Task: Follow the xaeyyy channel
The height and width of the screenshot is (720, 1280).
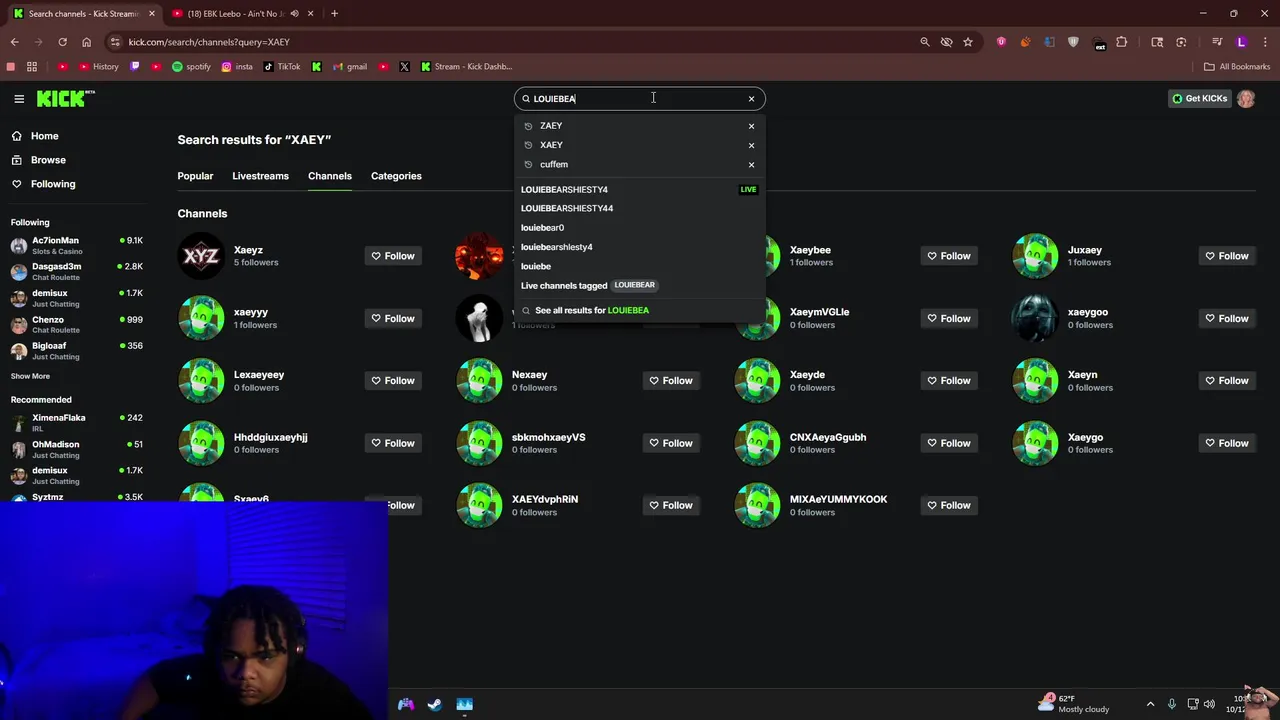Action: coord(393,318)
